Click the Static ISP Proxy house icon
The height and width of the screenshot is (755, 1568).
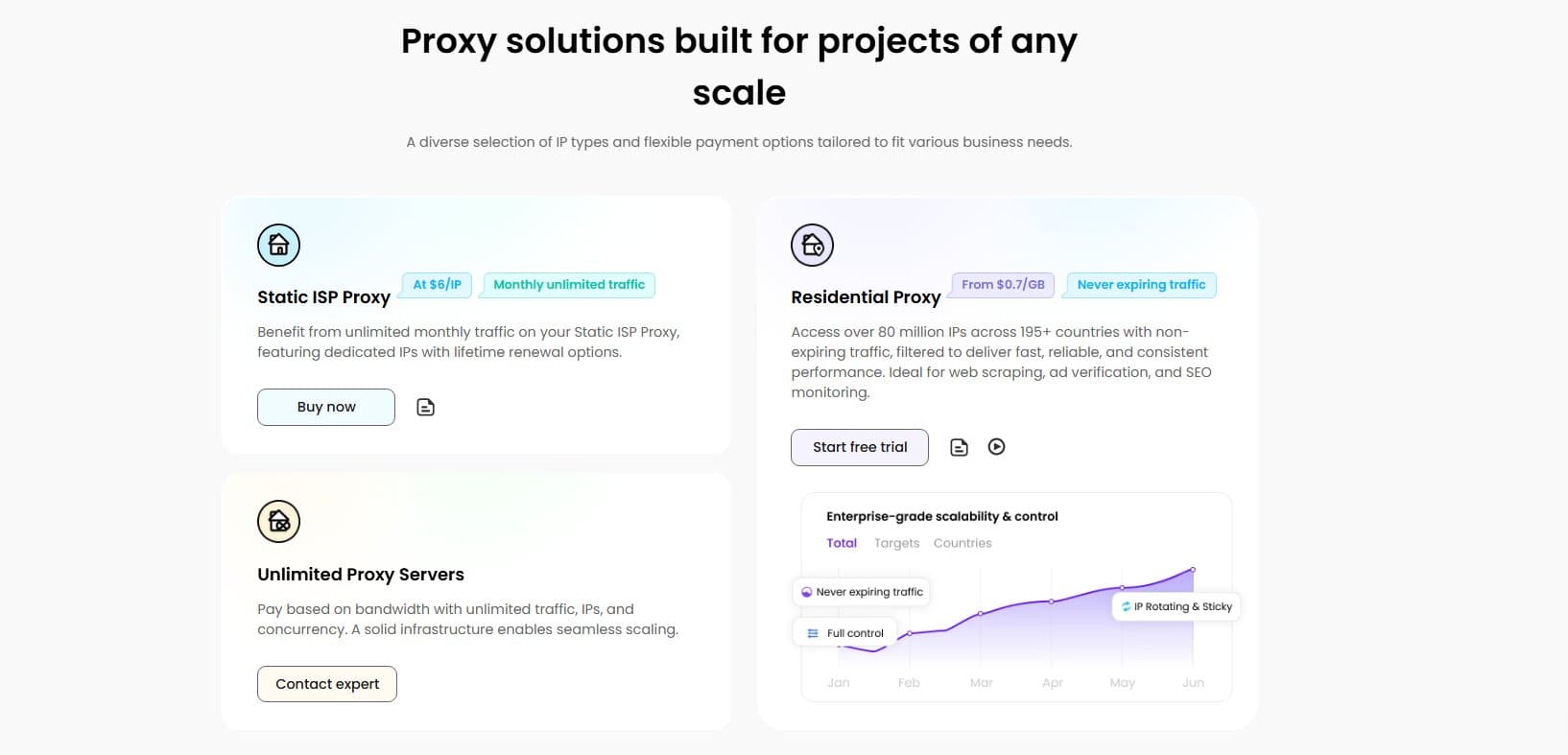click(x=278, y=245)
